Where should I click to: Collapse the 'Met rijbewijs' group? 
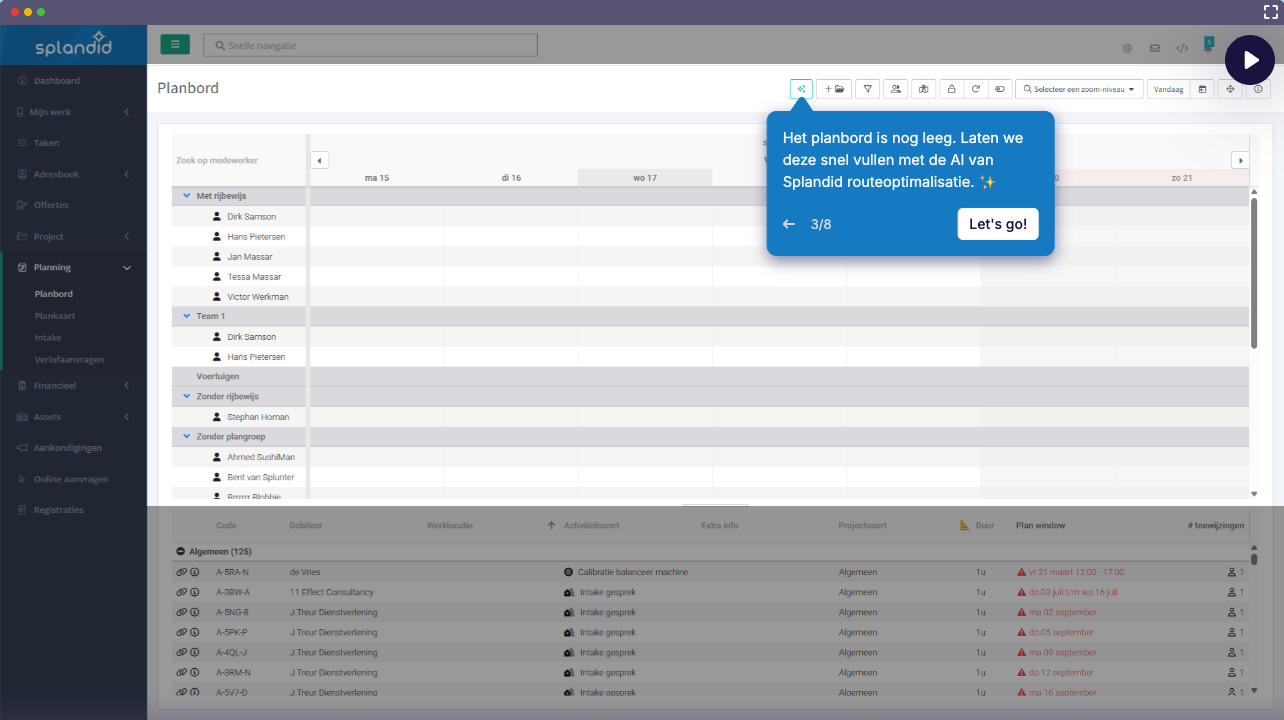[x=187, y=196]
